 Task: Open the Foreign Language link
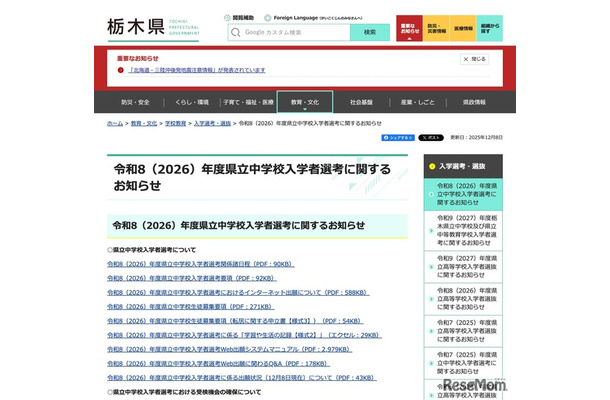tap(313, 18)
